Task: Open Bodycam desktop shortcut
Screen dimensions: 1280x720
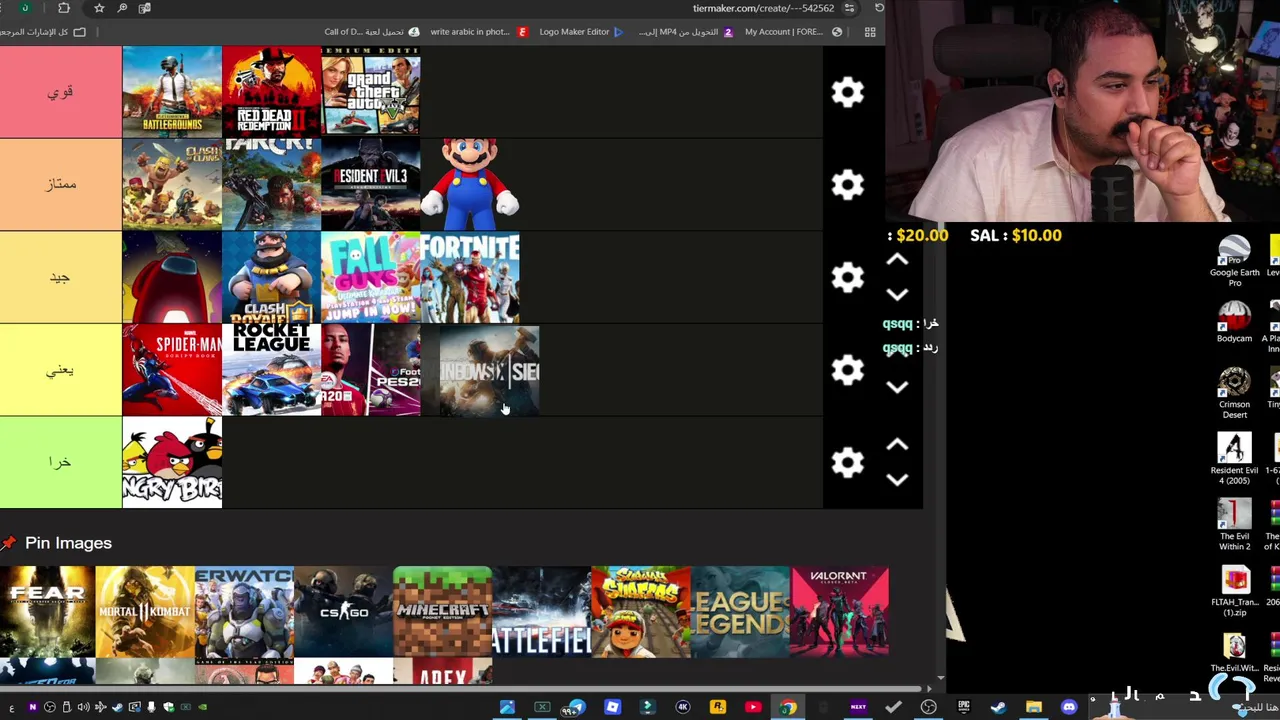Action: [1234, 323]
